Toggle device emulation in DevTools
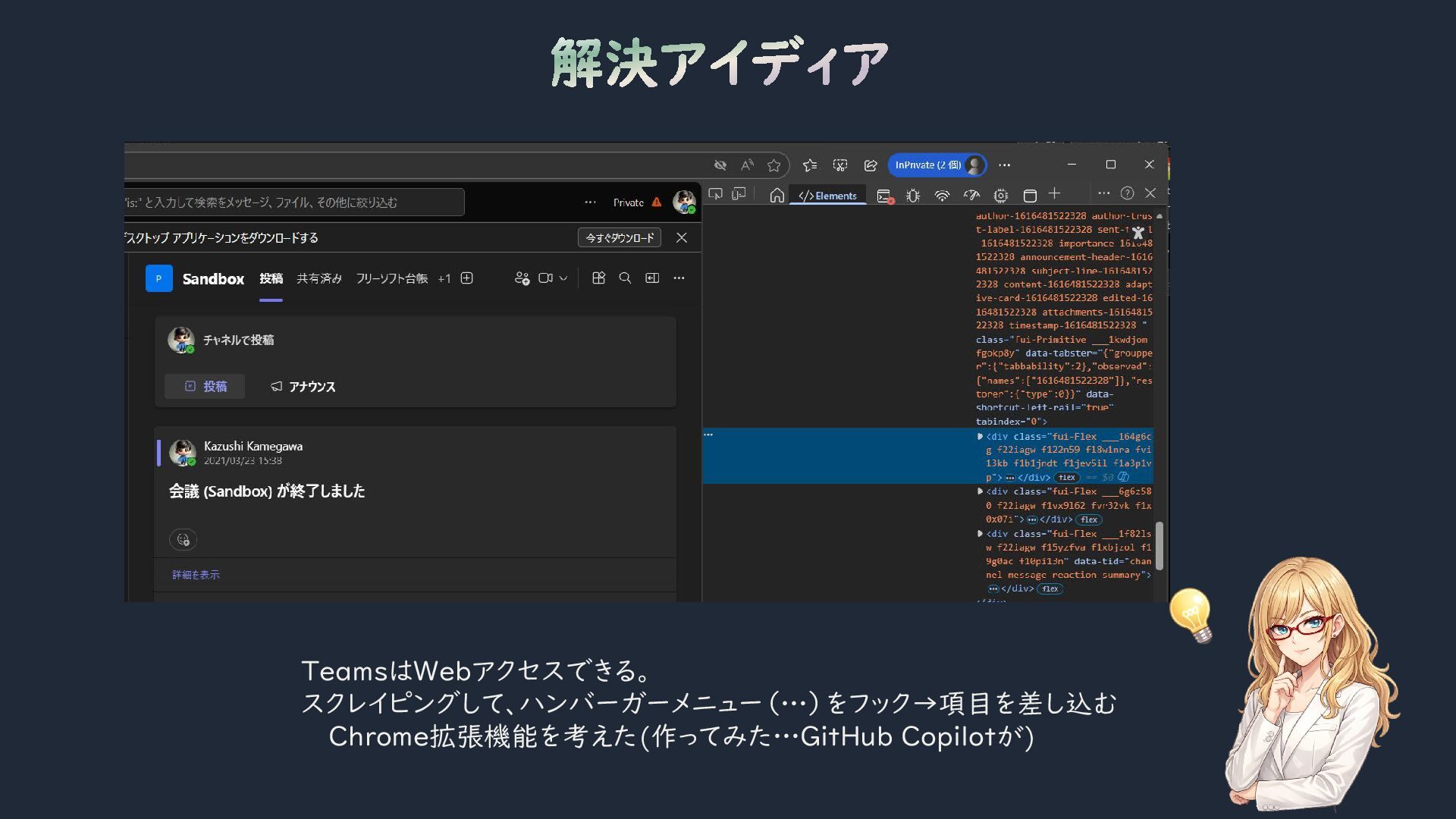The height and width of the screenshot is (819, 1456). click(x=739, y=195)
